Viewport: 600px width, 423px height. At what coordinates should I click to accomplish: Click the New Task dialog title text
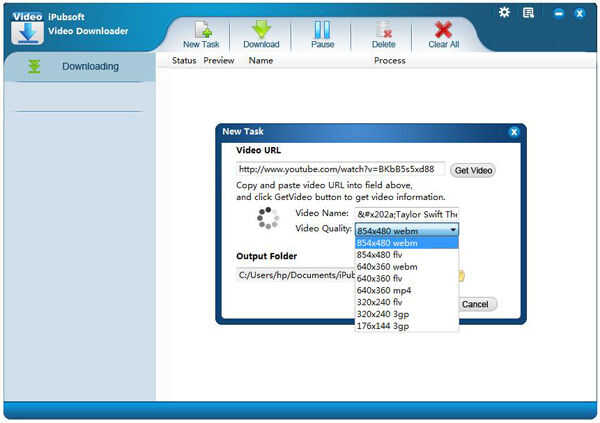(243, 131)
